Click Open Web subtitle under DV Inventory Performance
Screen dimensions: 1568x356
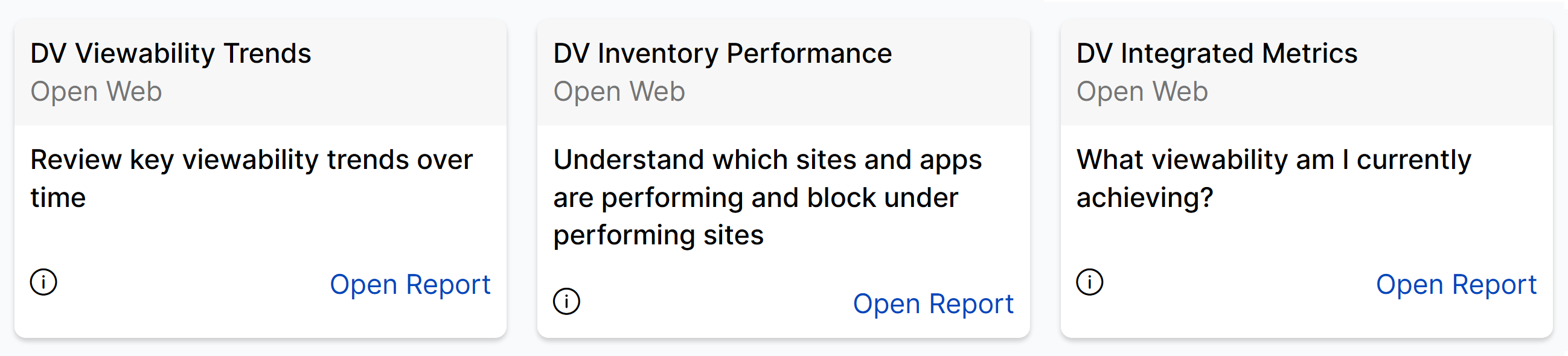tap(619, 92)
